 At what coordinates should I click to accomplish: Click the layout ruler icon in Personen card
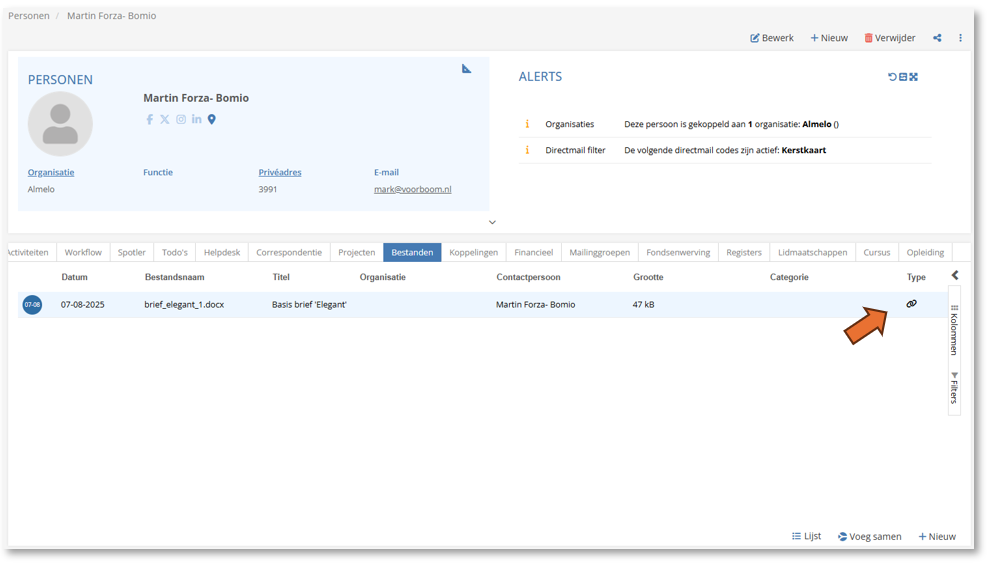[466, 69]
